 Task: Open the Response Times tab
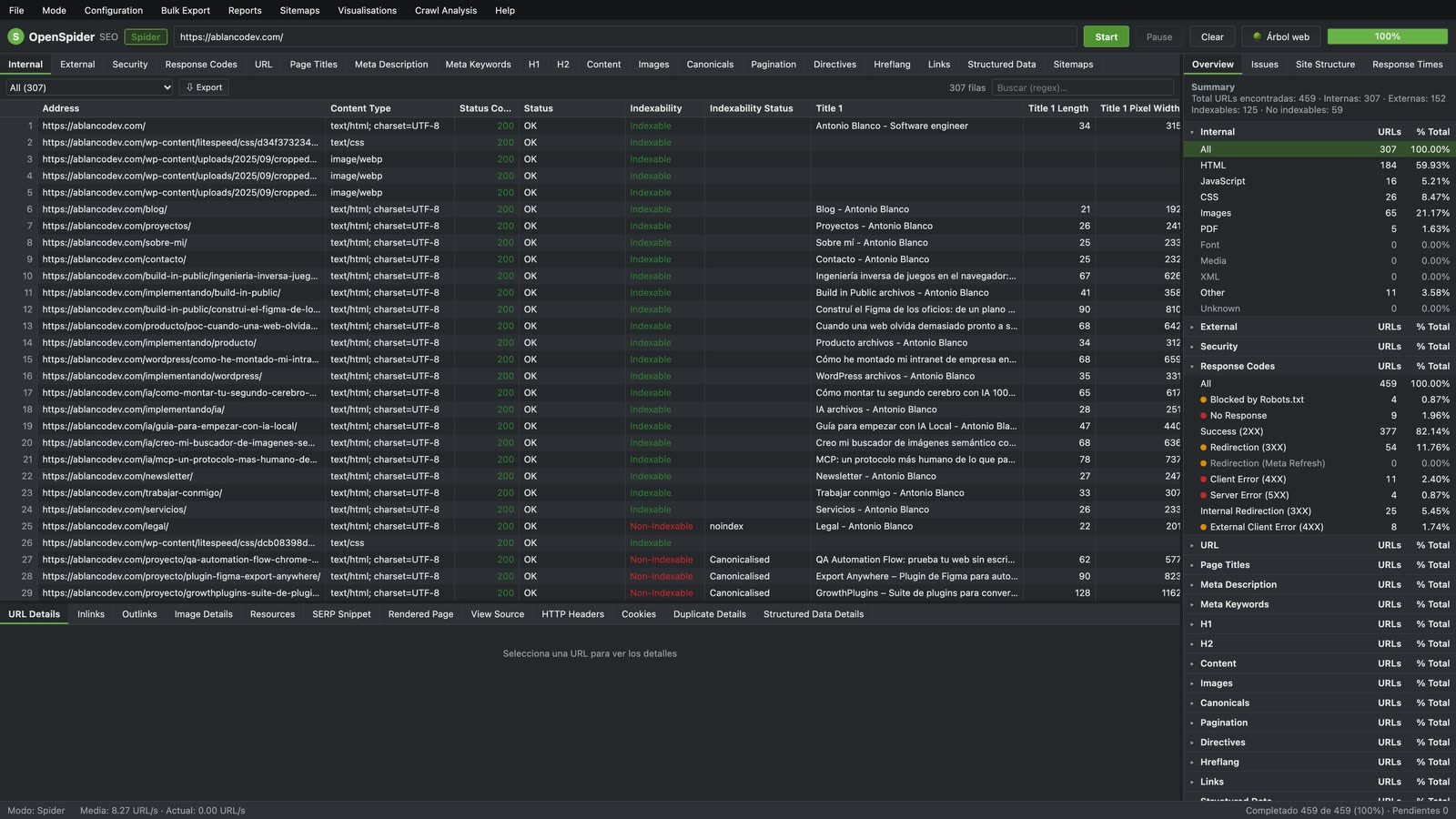[1407, 65]
